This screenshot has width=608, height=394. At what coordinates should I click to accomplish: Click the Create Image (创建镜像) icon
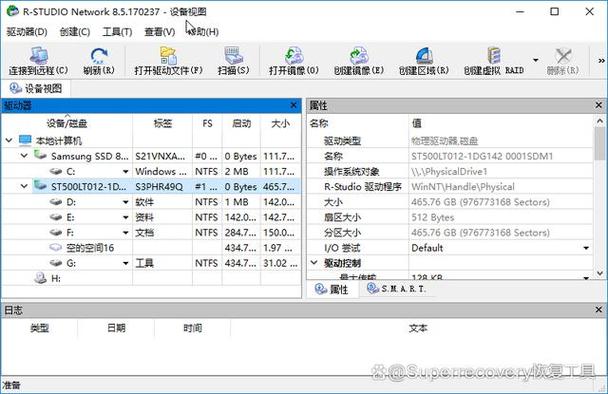(359, 56)
